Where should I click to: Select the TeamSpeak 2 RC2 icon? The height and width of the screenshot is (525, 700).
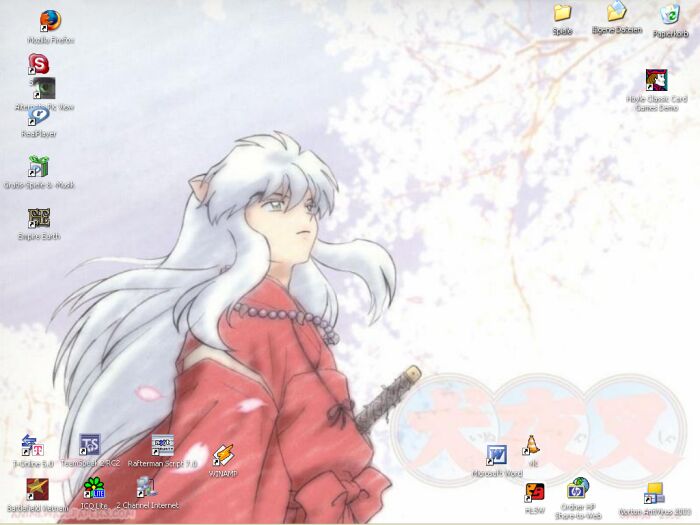pos(90,445)
